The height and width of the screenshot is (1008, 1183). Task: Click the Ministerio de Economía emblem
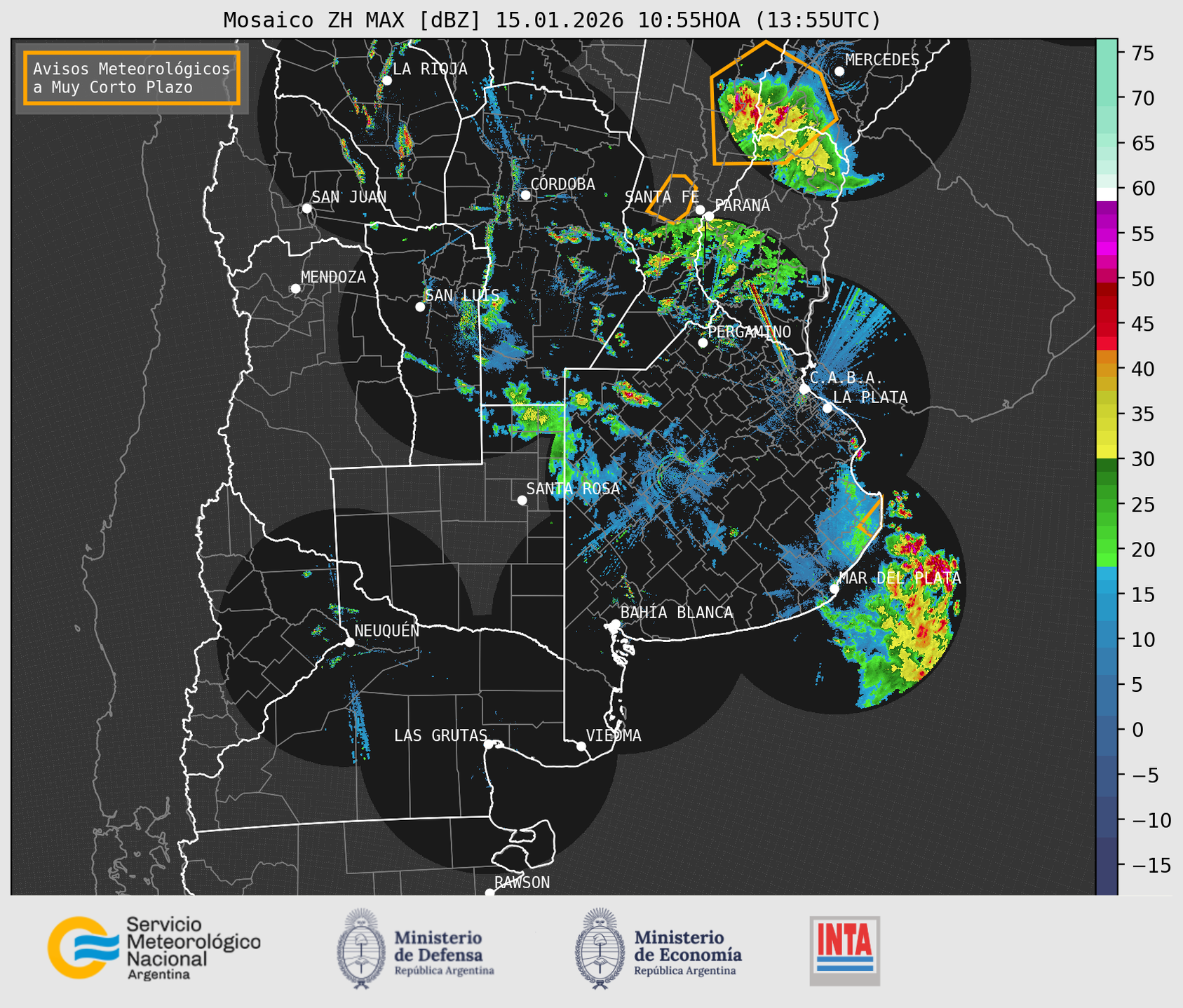tap(600, 948)
